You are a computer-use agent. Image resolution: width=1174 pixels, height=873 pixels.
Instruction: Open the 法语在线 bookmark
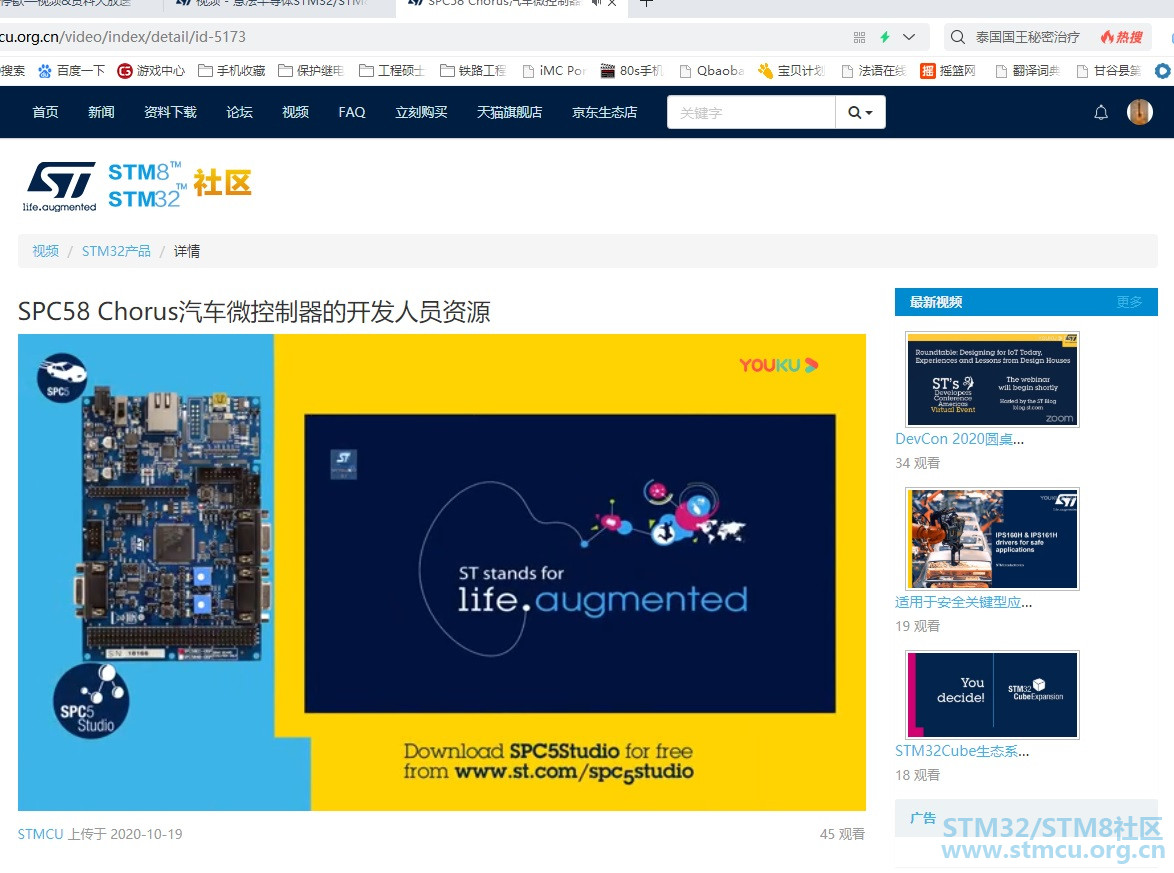pyautogui.click(x=873, y=70)
